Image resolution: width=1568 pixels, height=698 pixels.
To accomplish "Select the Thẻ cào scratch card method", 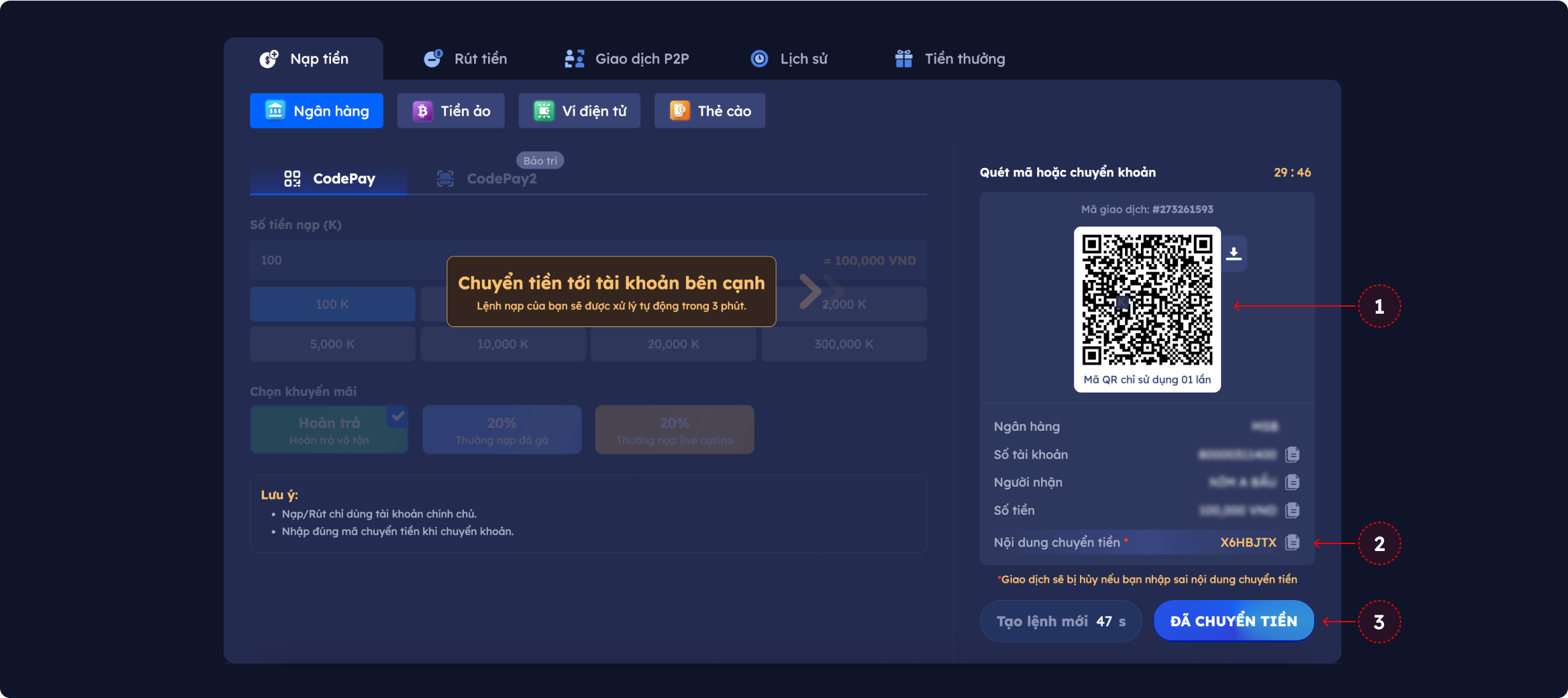I will click(x=710, y=111).
